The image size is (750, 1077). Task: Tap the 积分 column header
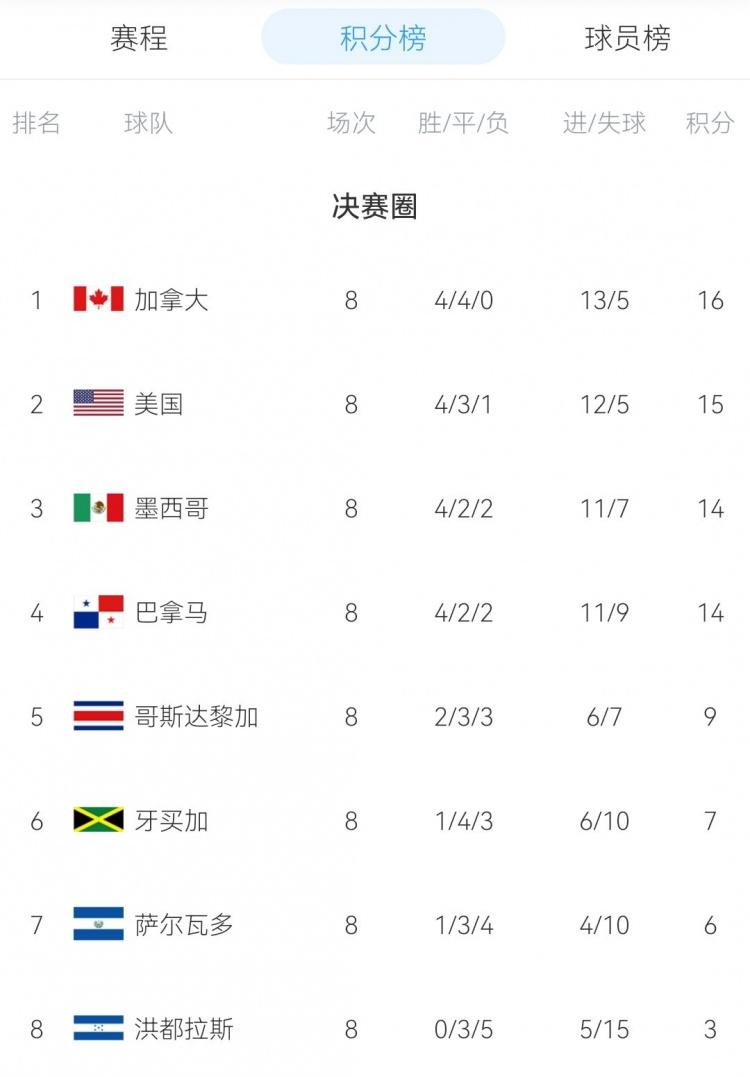709,123
